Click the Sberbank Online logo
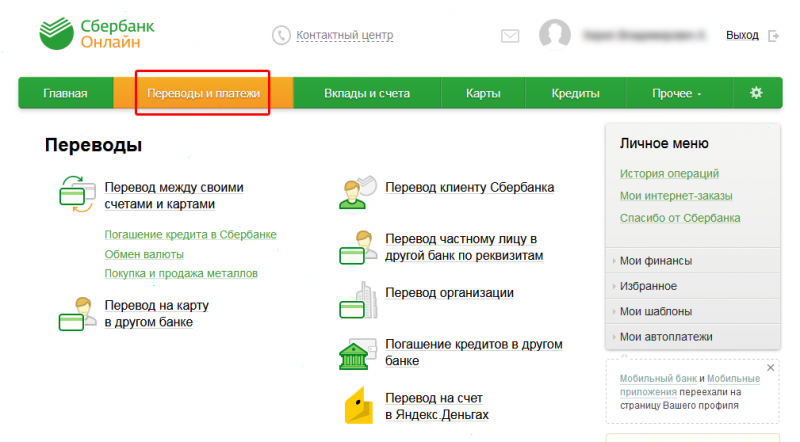This screenshot has height=442, width=800. point(97,34)
